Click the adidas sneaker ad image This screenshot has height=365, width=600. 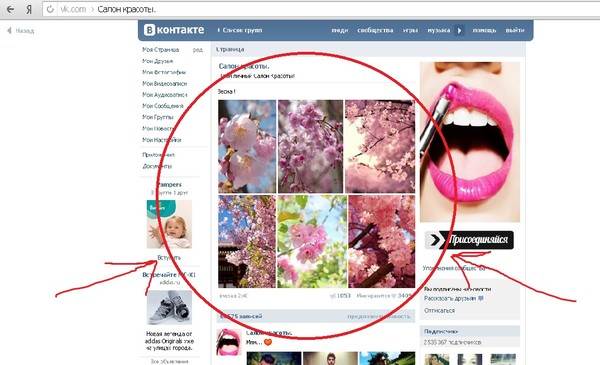pos(169,307)
